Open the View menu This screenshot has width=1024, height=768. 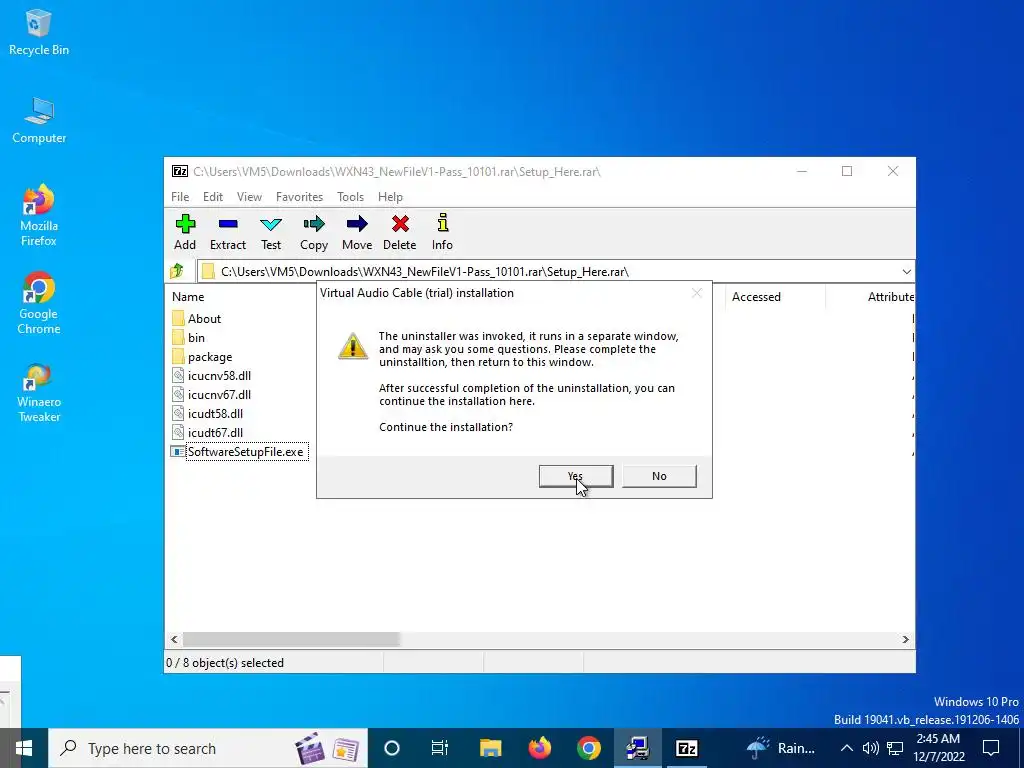click(249, 197)
